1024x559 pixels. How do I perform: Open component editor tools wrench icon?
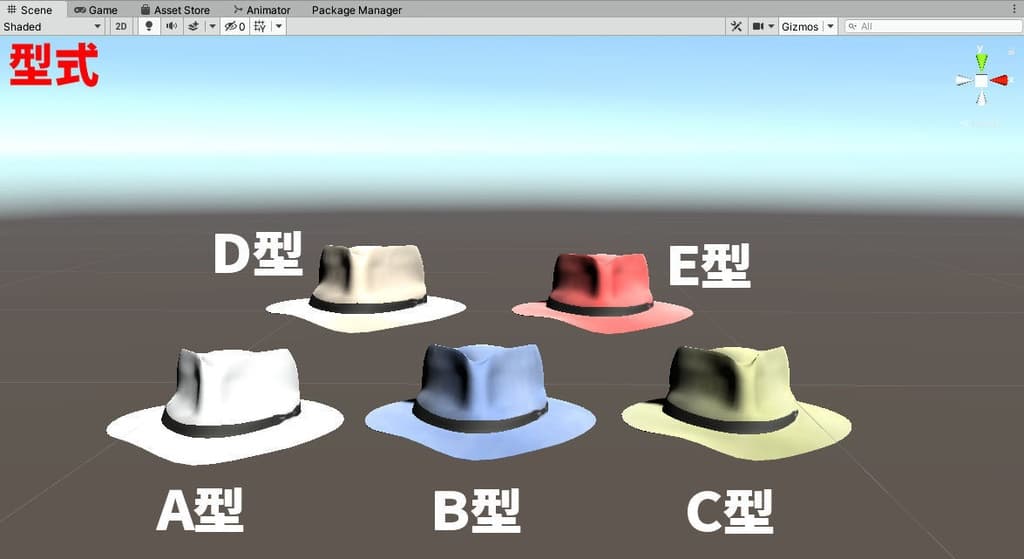tap(736, 26)
